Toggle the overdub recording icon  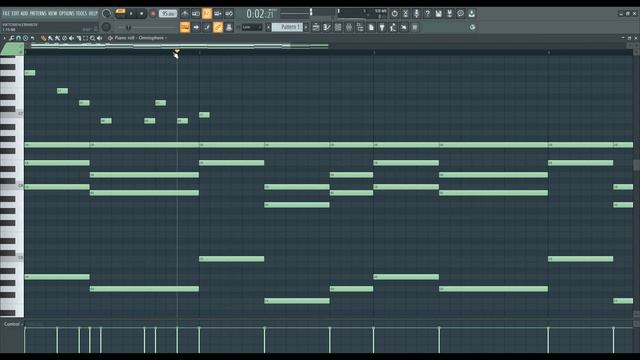218,13
